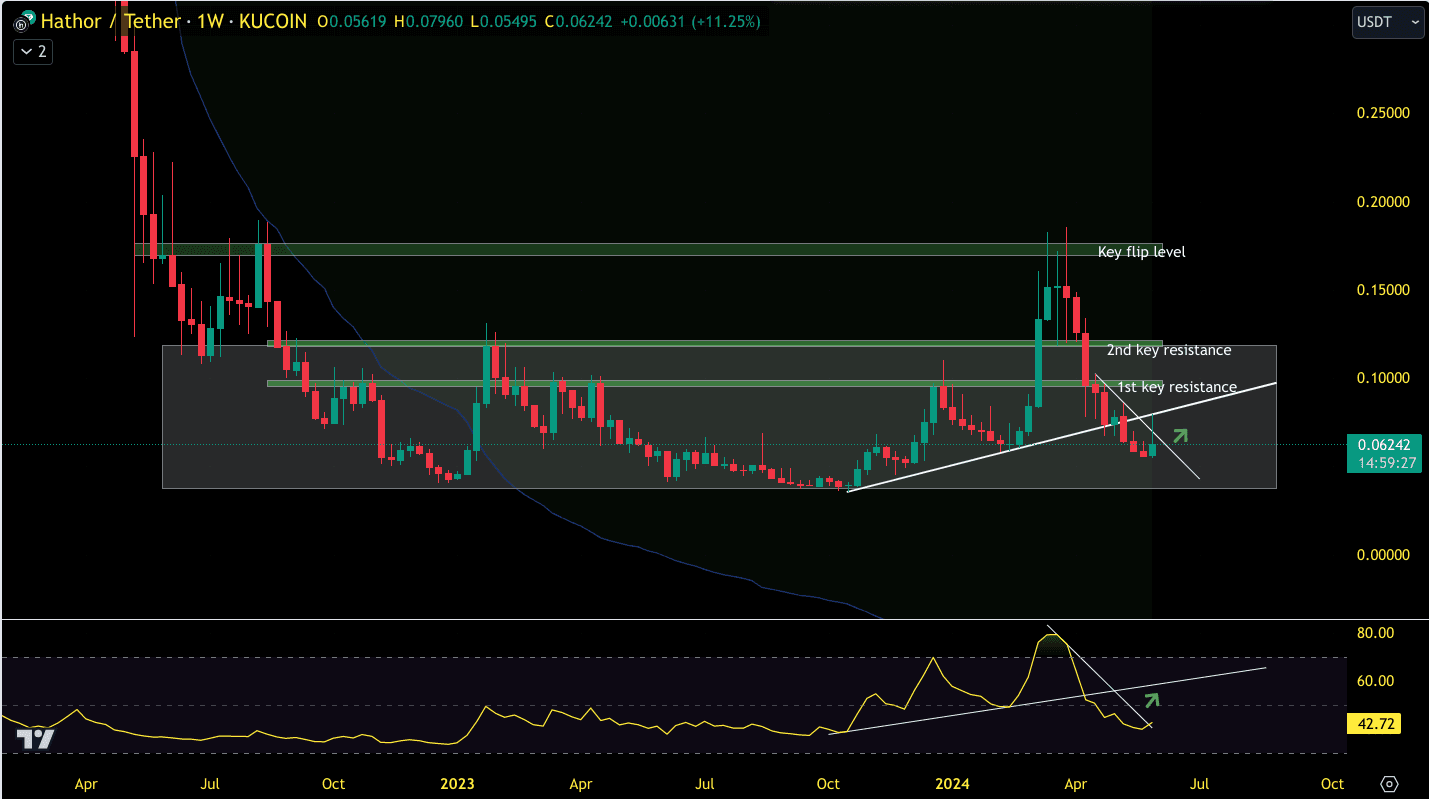Click the 2024 label on time axis
This screenshot has height=799, width=1429.
click(950, 784)
